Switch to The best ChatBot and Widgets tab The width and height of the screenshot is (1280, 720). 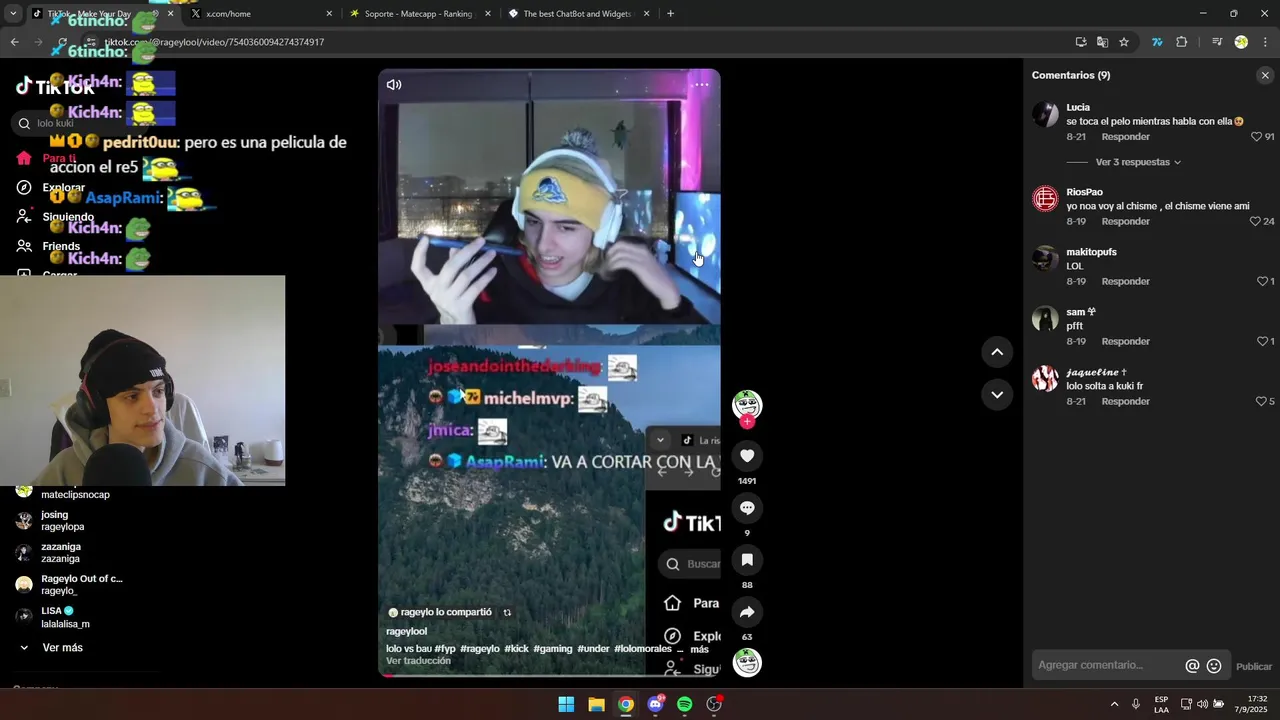[x=578, y=14]
